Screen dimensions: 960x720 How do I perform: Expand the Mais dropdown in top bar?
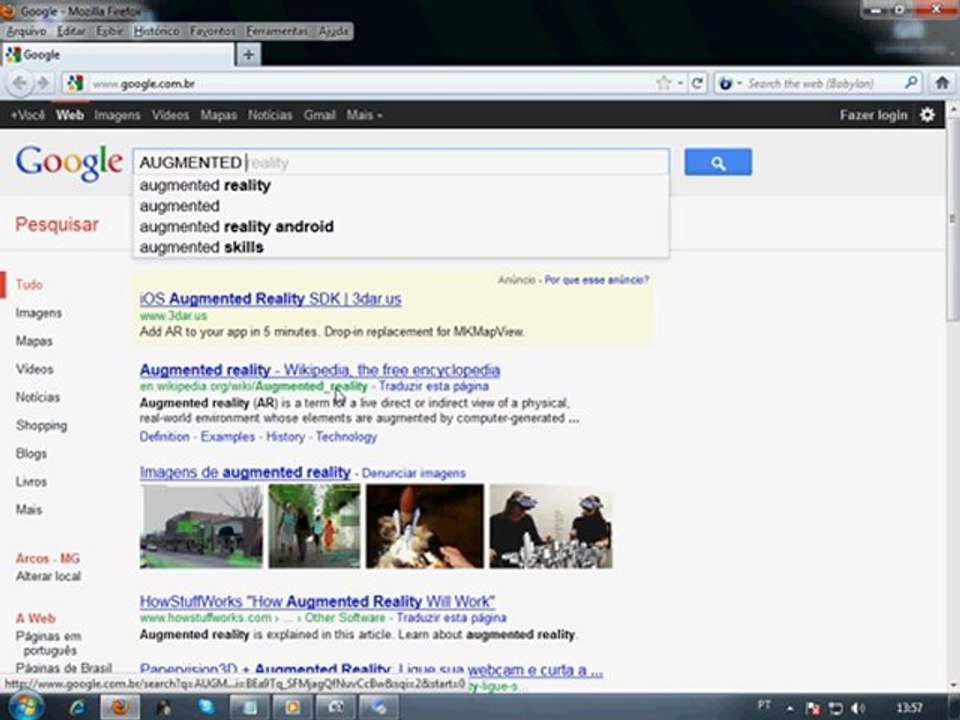364,115
